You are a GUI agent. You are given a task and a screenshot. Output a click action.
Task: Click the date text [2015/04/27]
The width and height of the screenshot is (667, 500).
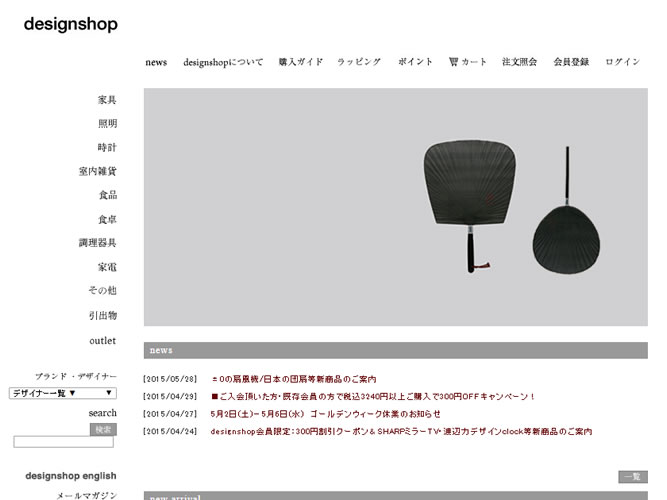coord(170,414)
